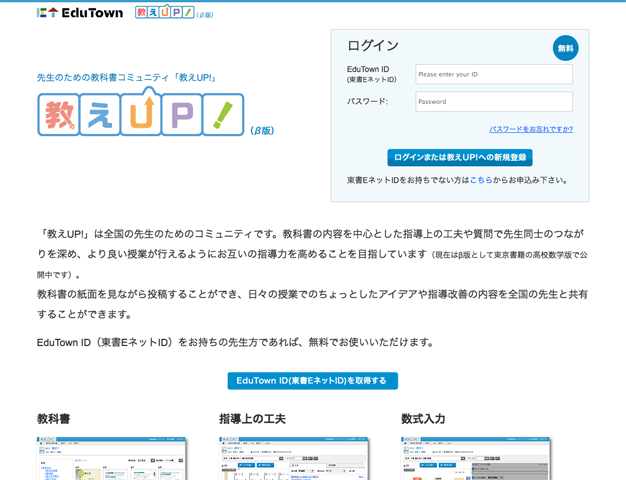Open the small 教えUP! header logo

174,12
